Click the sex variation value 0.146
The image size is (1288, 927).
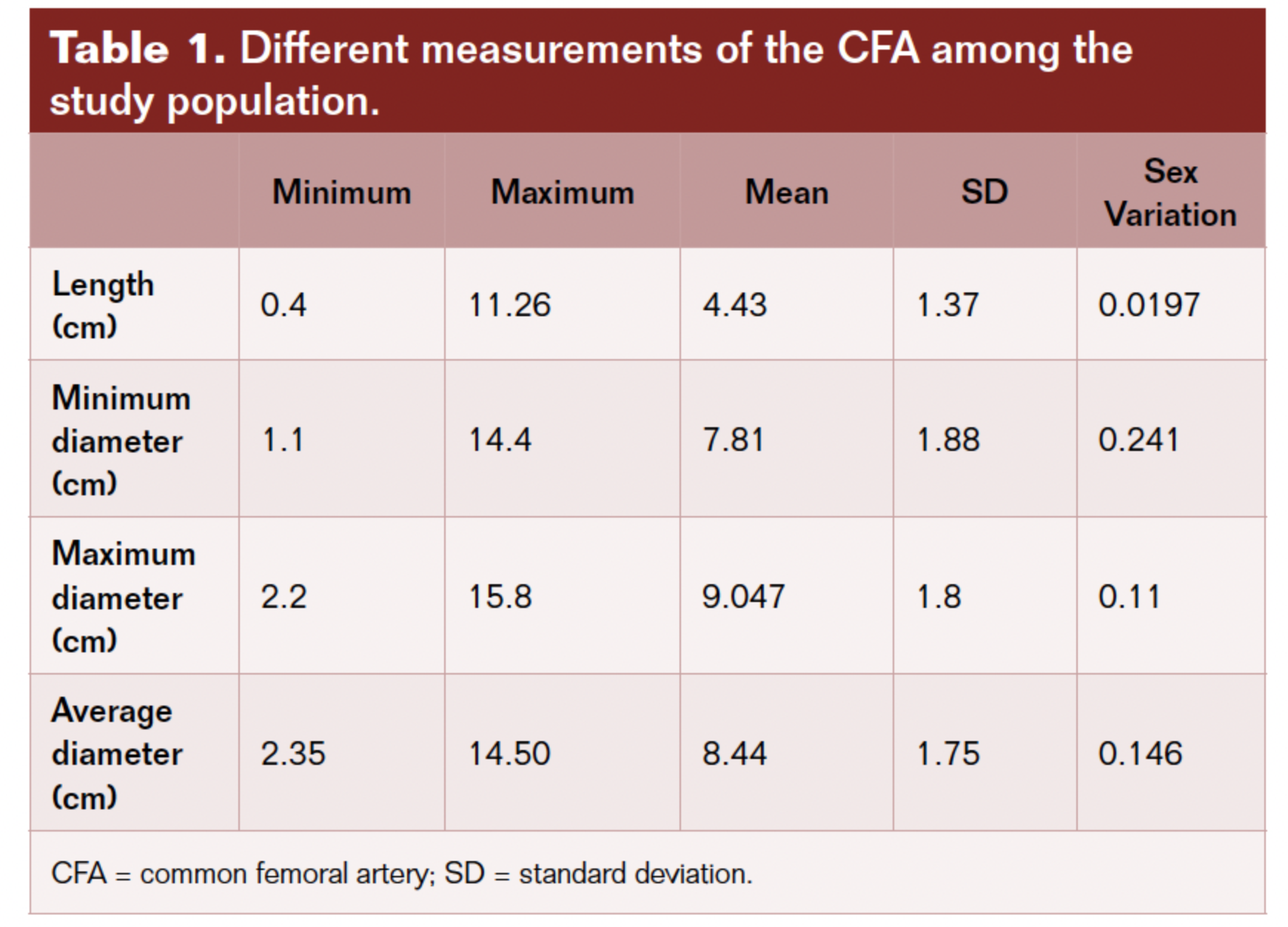1140,754
